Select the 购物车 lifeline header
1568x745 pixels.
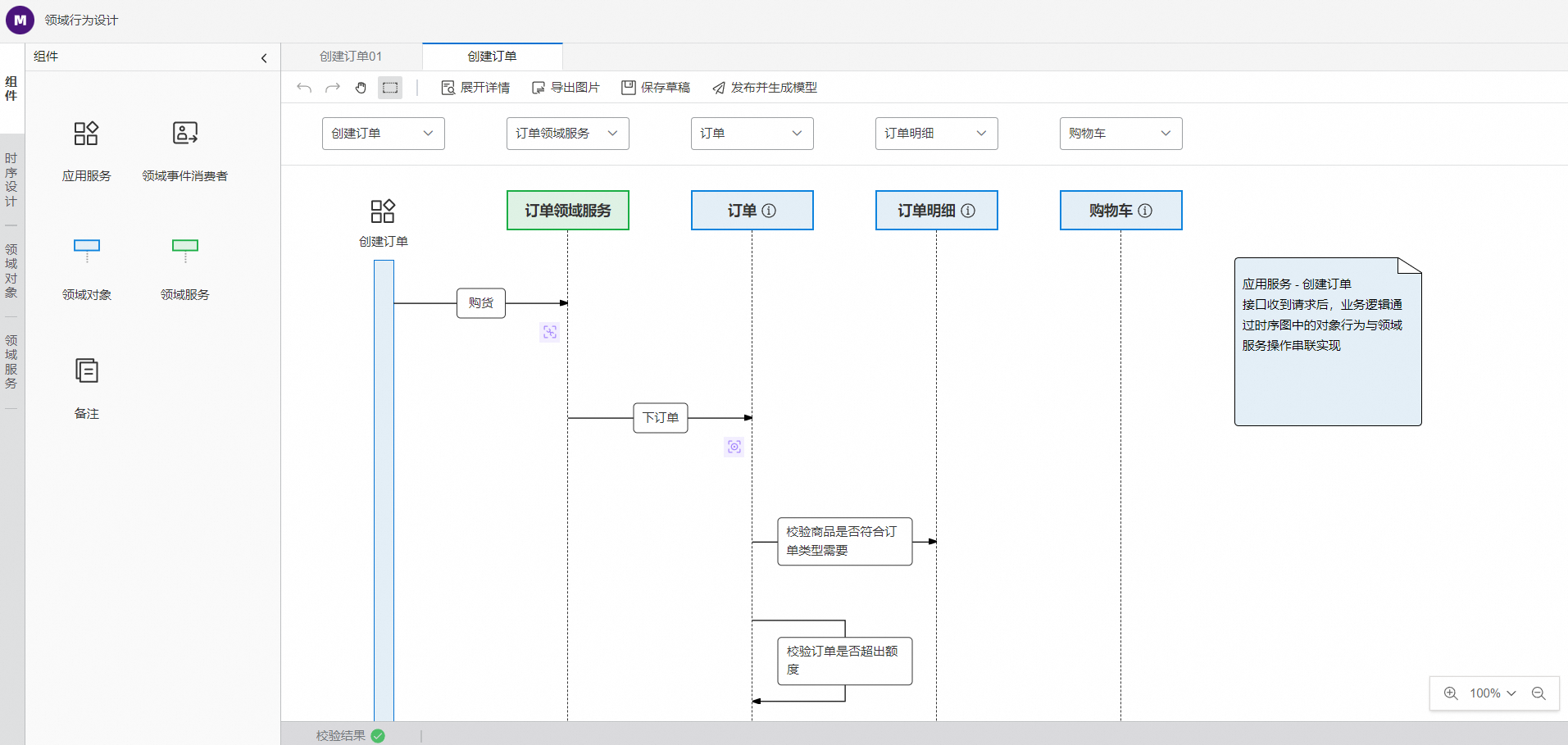1121,211
